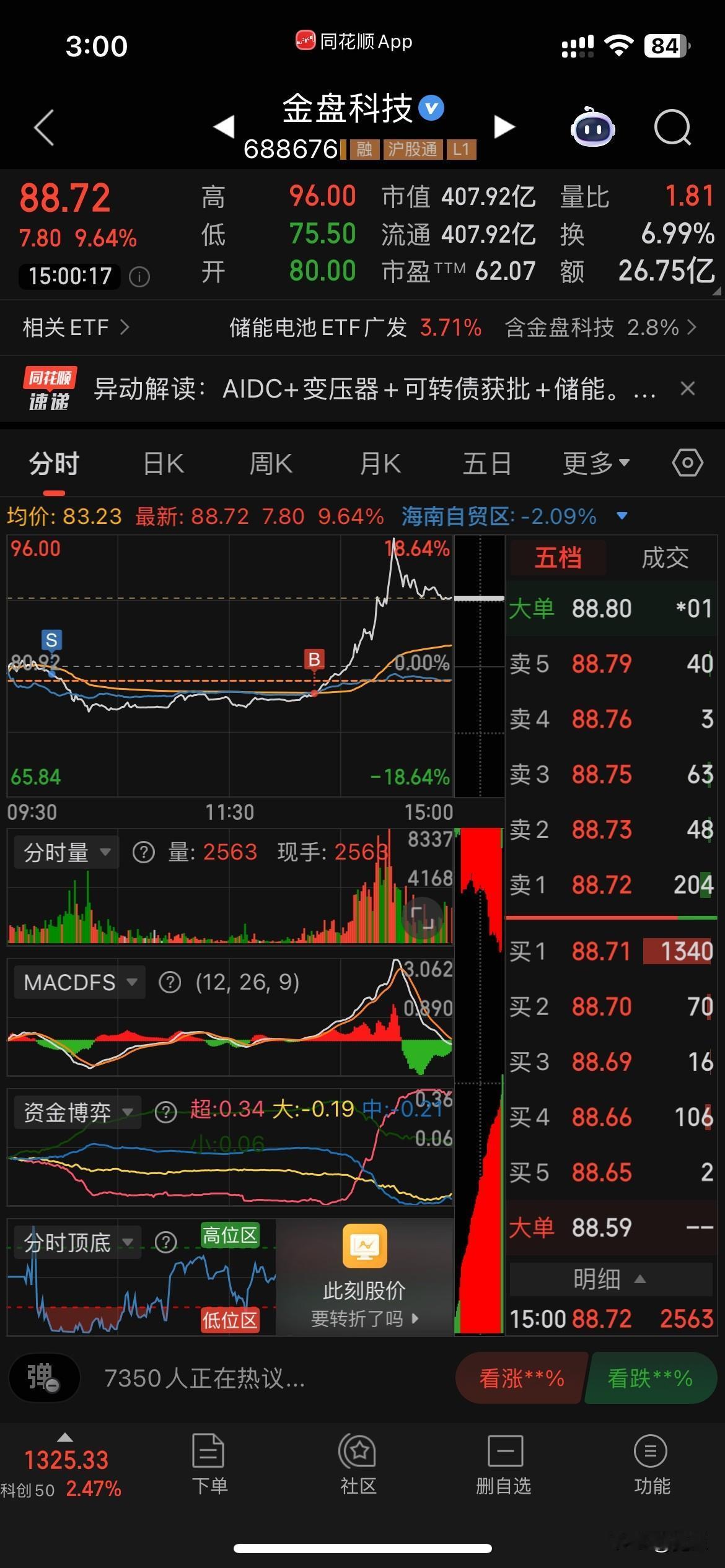This screenshot has width=725, height=1568.
Task: Open 储能电池ETF广发 link
Action: (355, 327)
